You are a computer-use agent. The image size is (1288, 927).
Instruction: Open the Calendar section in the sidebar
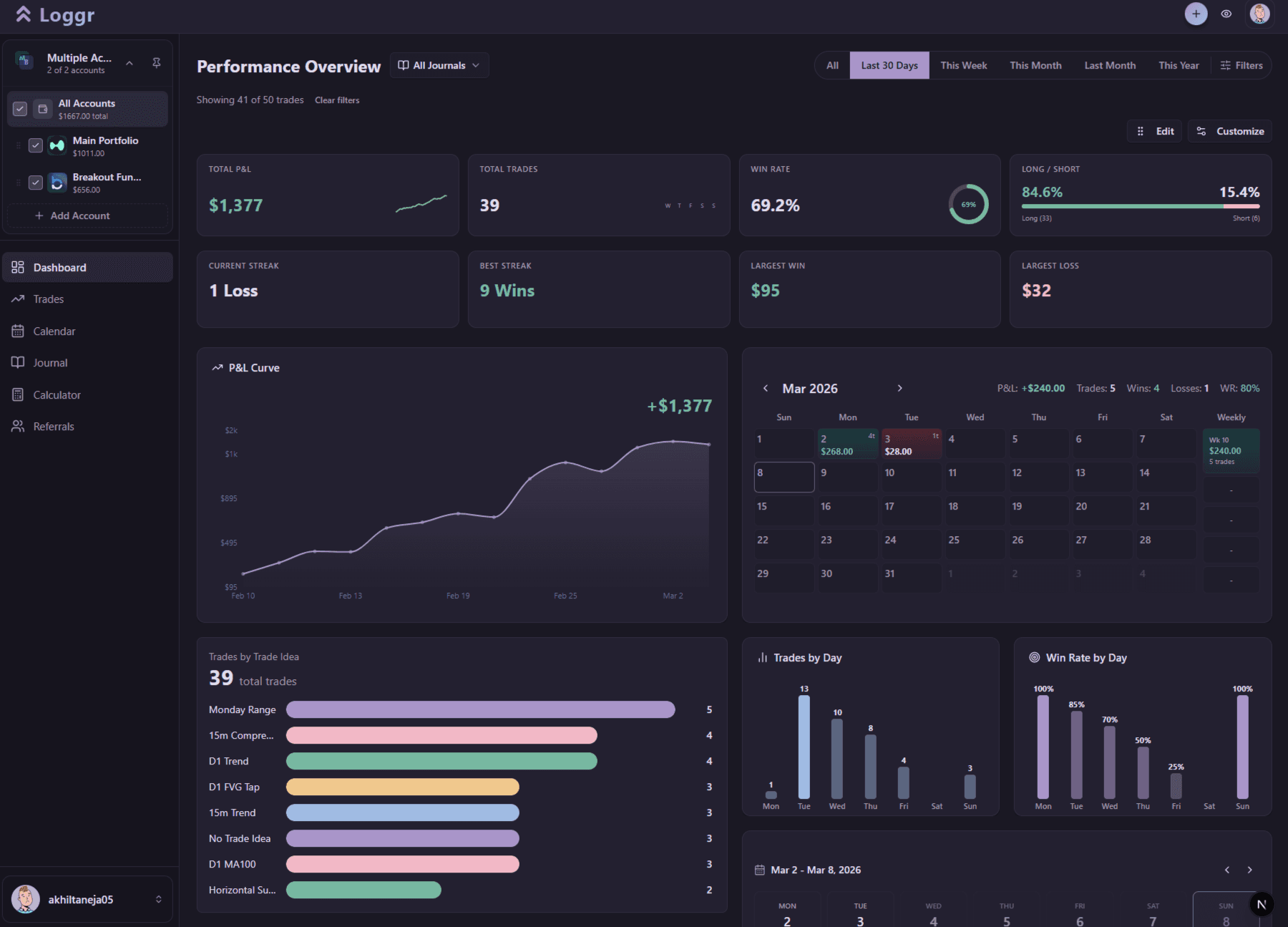(54, 331)
